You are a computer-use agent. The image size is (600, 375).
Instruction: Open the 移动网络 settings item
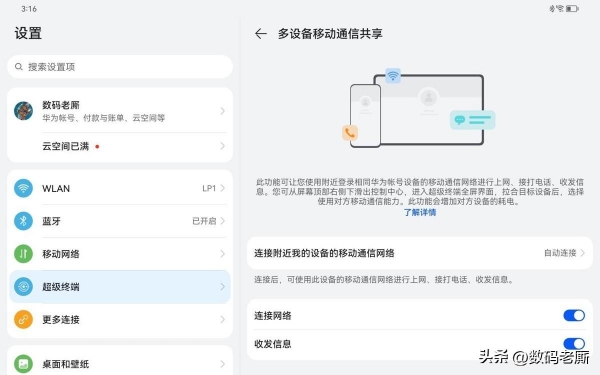pos(120,254)
